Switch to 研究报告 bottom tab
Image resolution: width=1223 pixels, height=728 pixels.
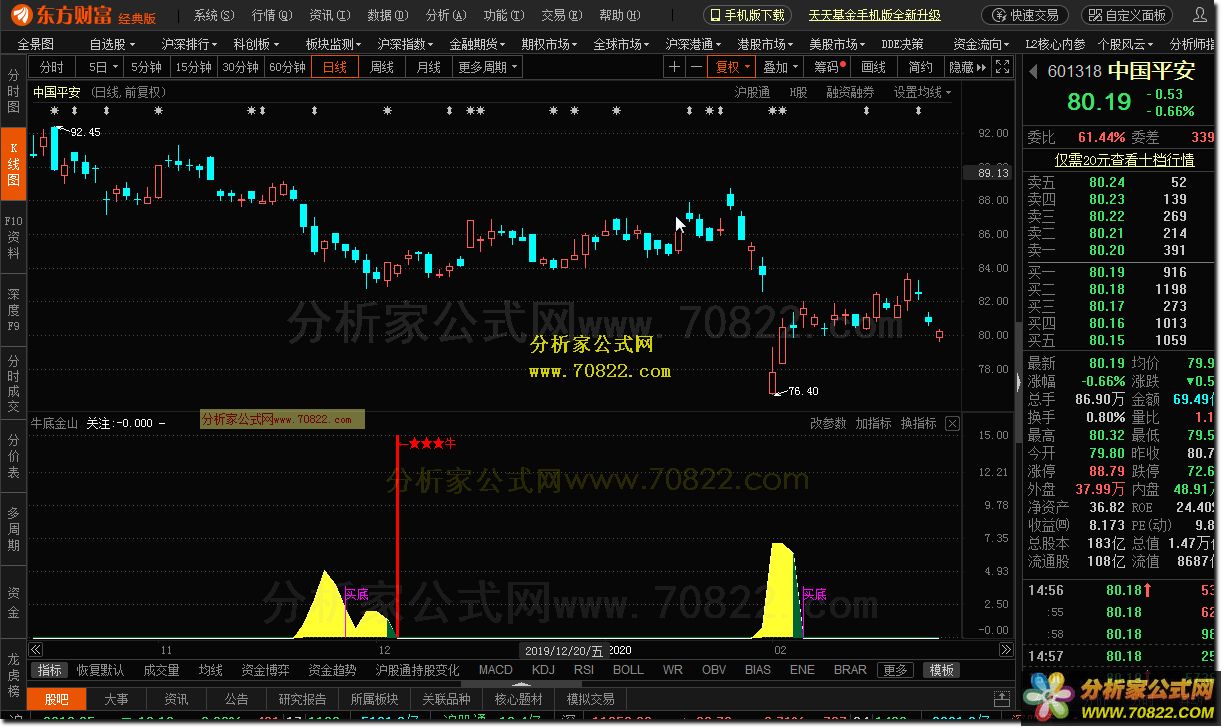coord(302,699)
